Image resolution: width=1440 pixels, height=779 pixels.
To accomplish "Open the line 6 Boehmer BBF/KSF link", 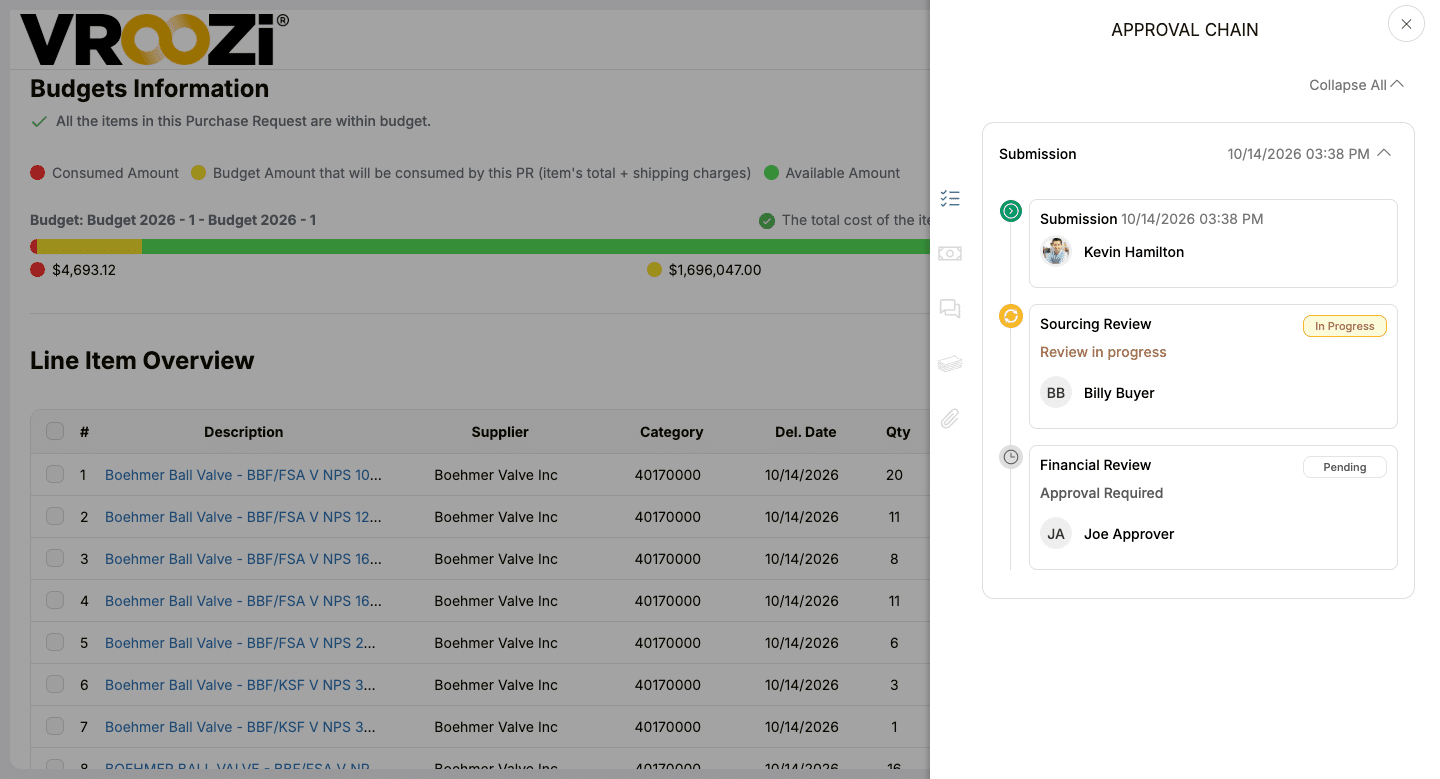I will point(240,685).
